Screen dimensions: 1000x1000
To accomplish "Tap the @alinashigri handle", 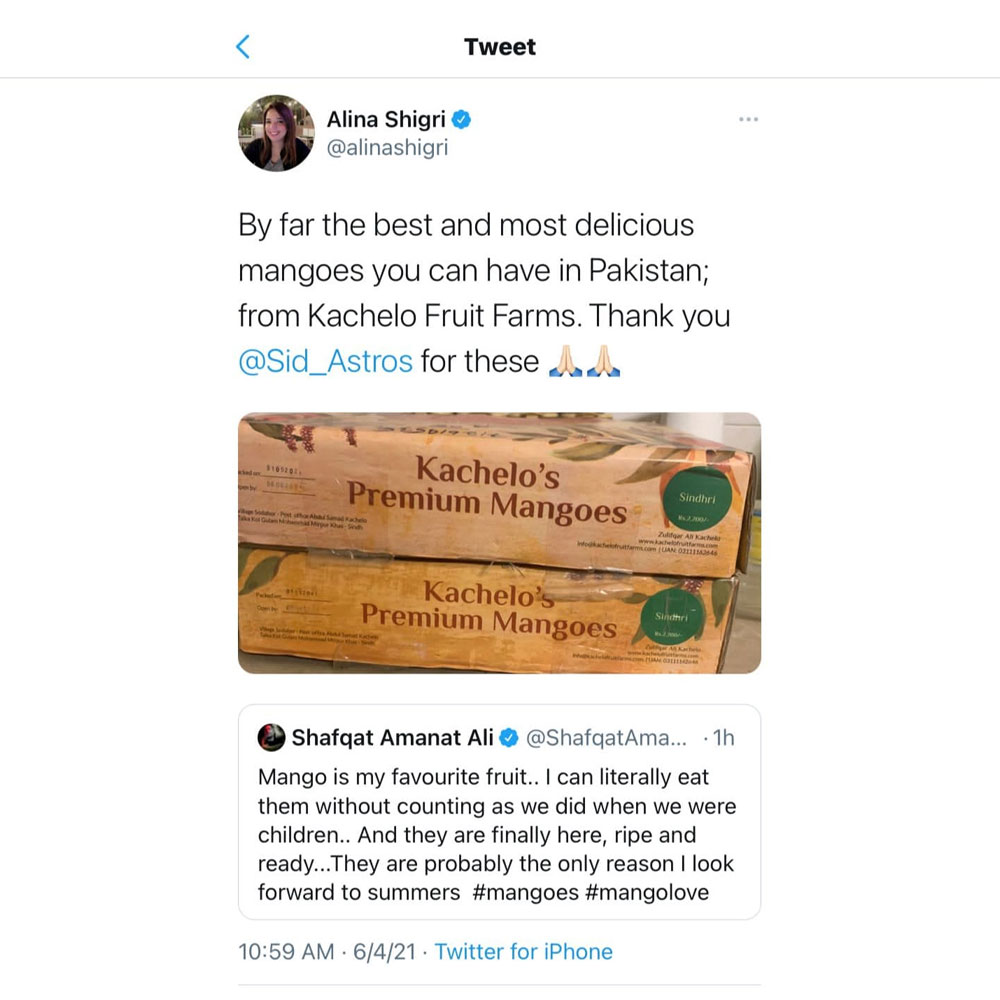I will 387,148.
